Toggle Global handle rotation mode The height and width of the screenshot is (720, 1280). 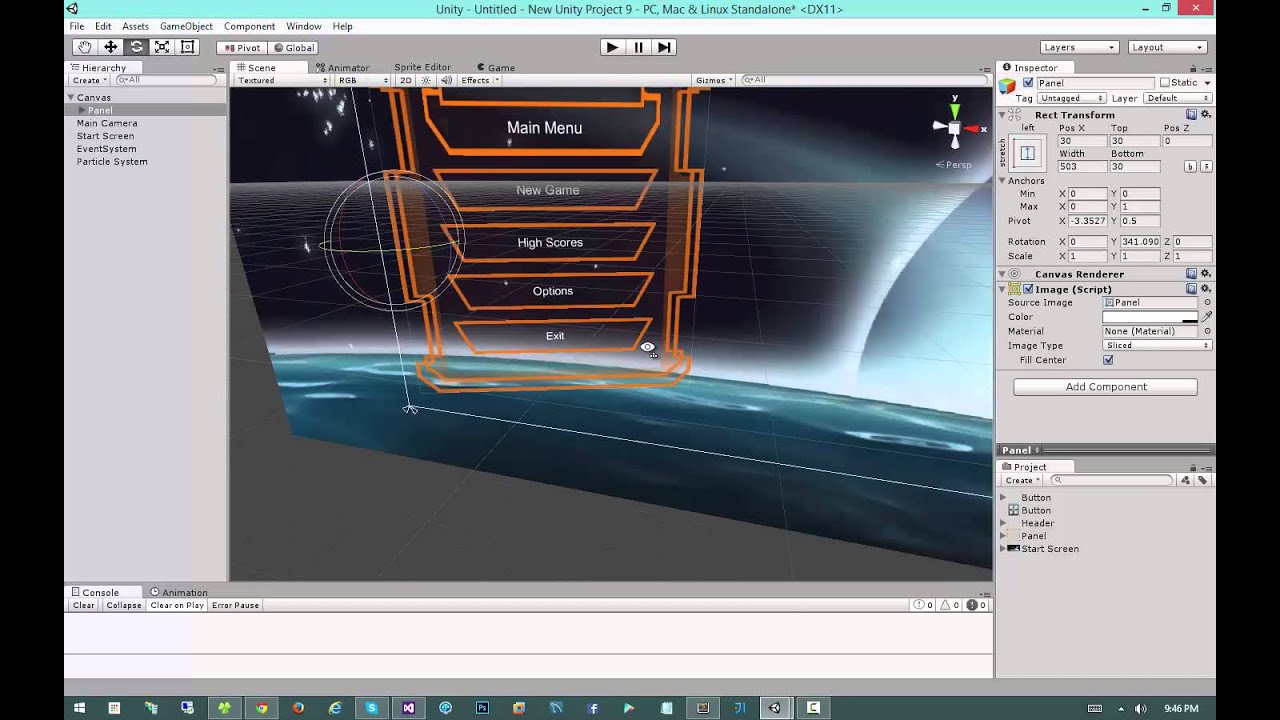coord(292,48)
